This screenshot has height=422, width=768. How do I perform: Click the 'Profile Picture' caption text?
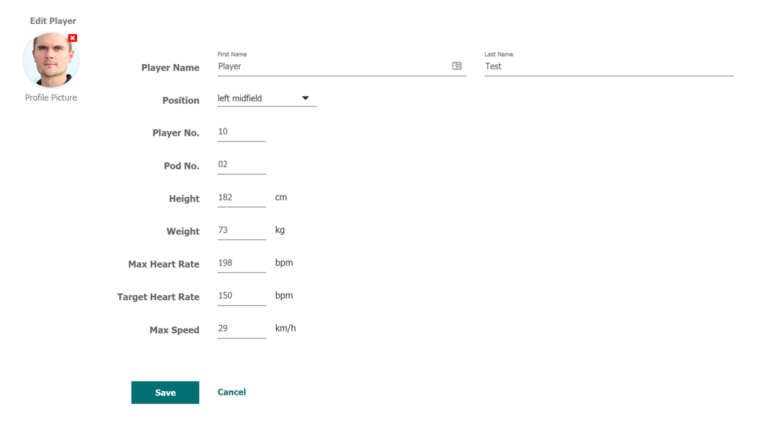pyautogui.click(x=51, y=97)
